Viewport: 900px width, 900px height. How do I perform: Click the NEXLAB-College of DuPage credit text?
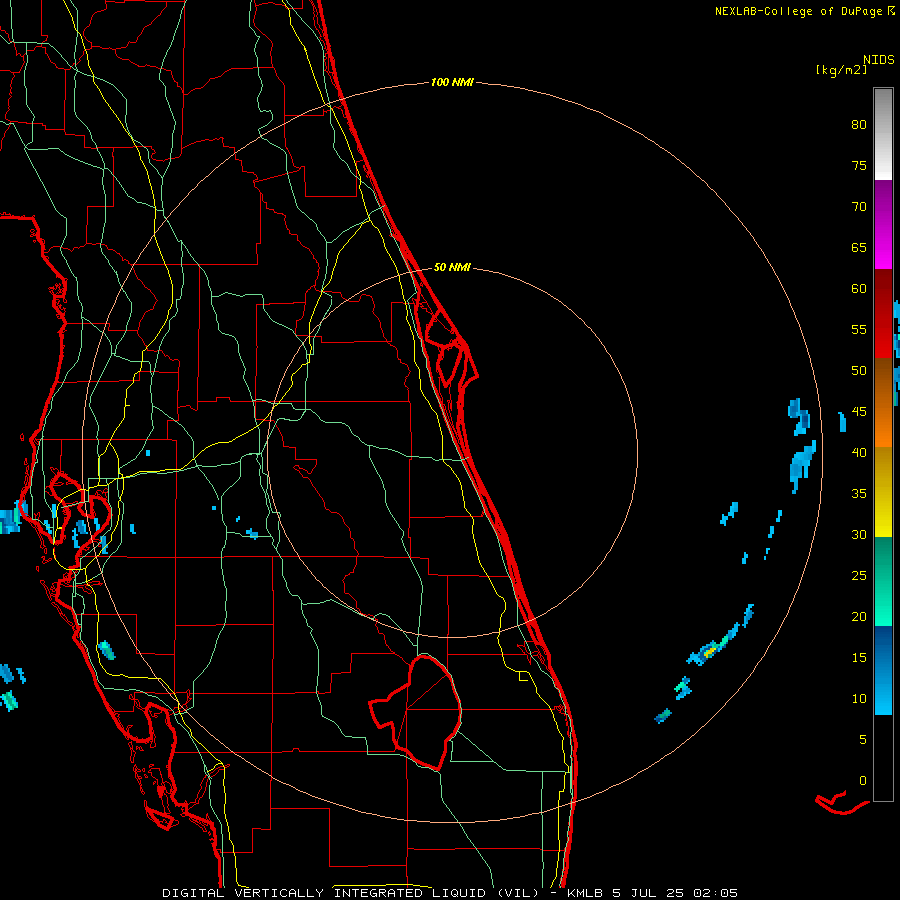click(798, 11)
